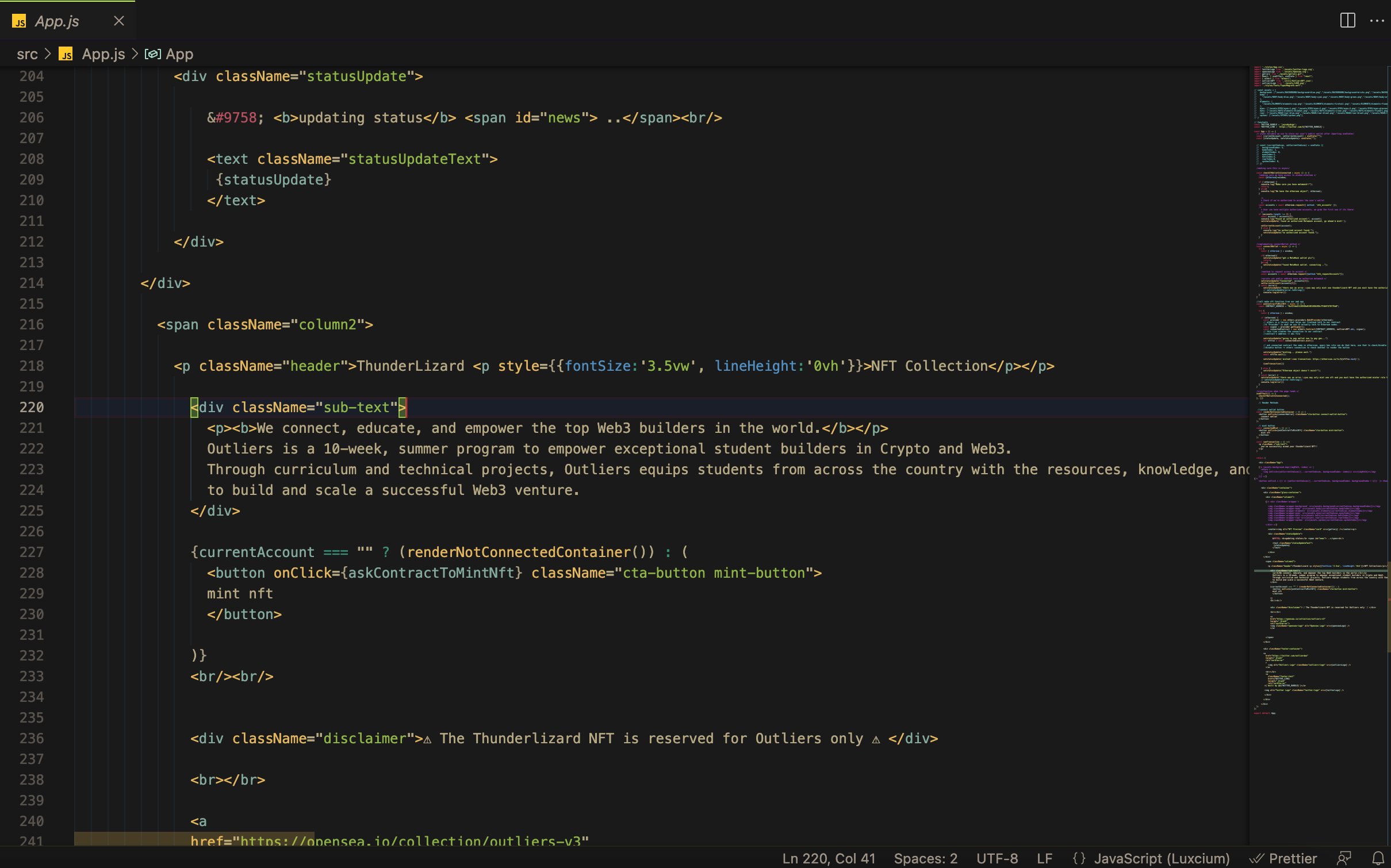
Task: Click the "disclaimer" div line
Action: [564, 739]
